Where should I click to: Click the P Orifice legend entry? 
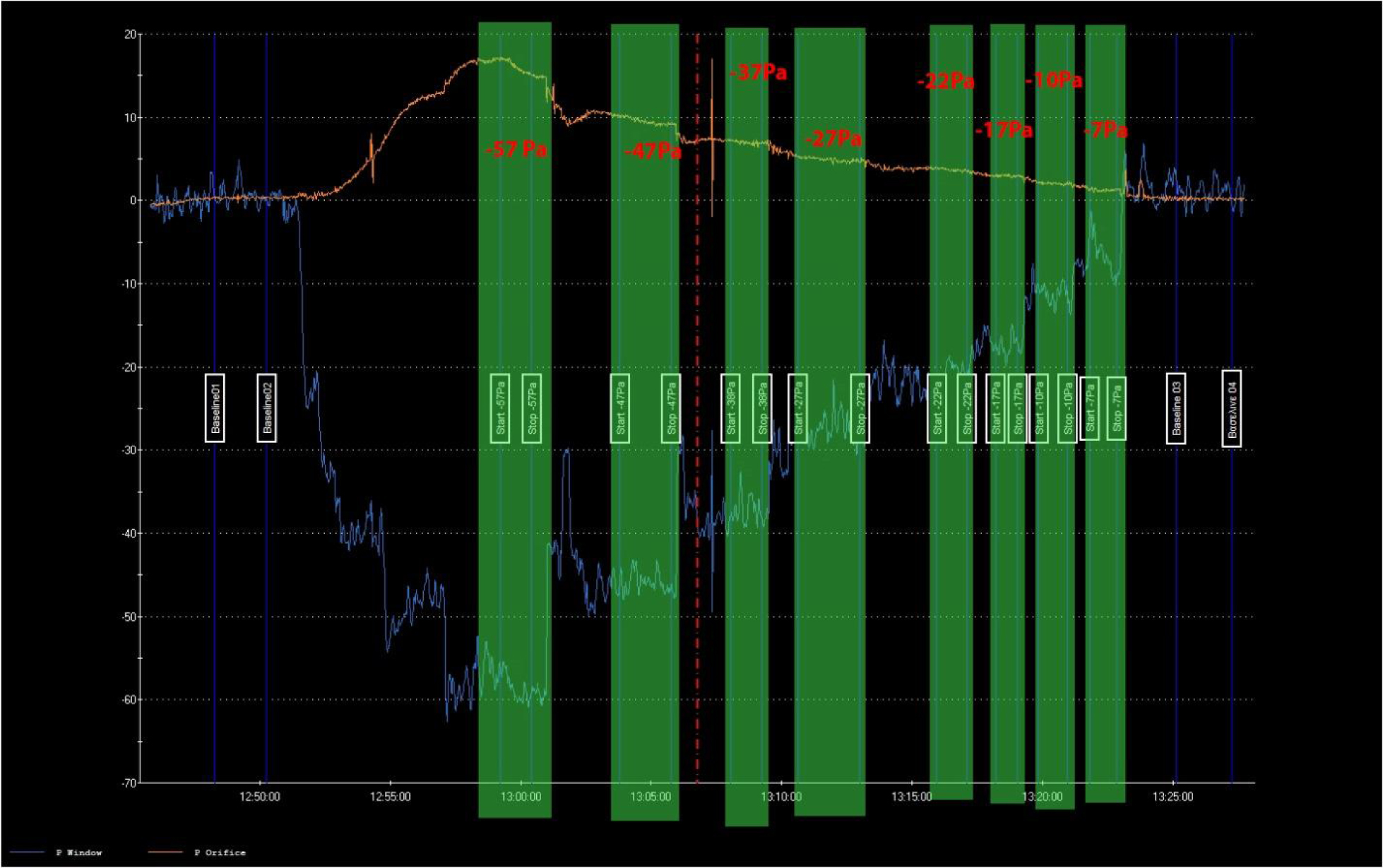(x=220, y=852)
